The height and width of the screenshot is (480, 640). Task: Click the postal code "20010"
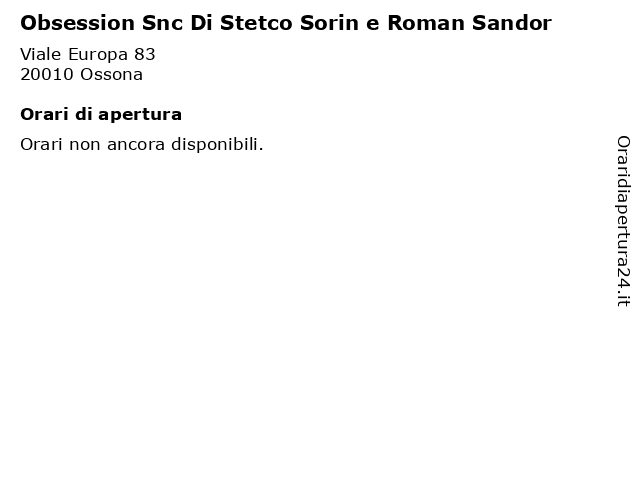pyautogui.click(x=47, y=75)
